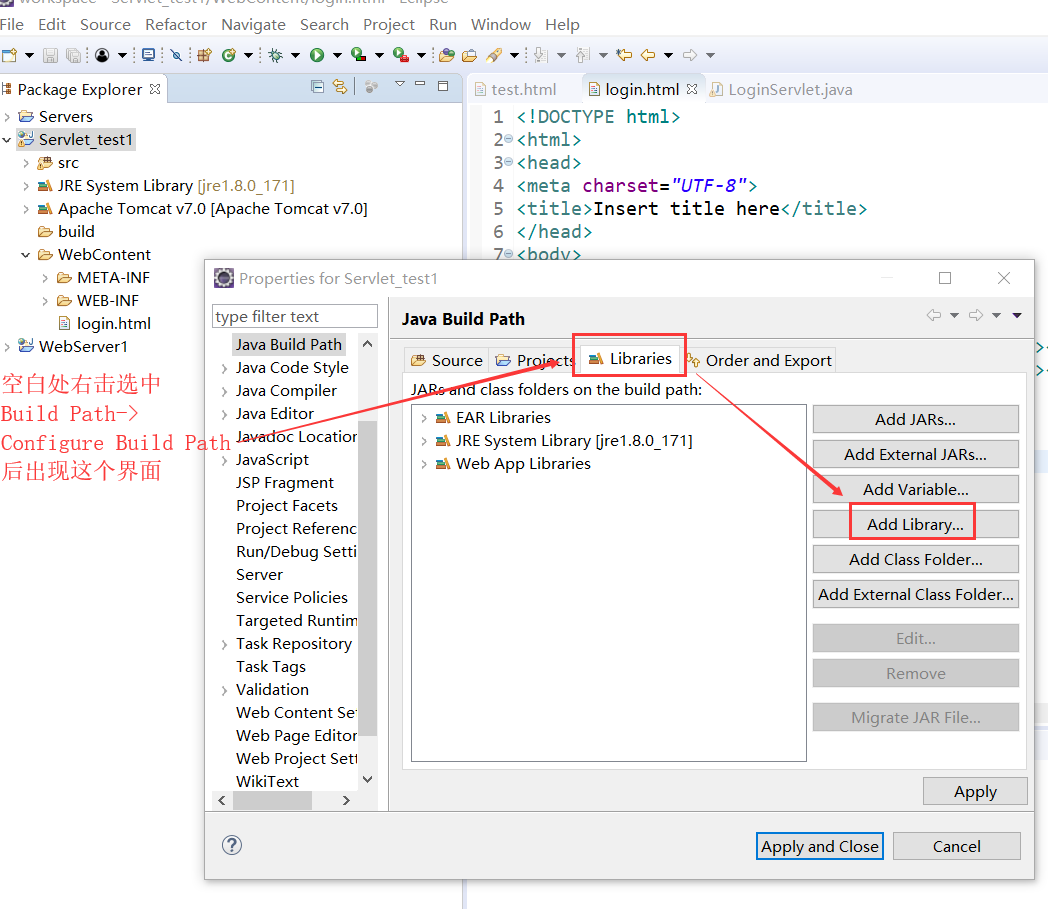Viewport: 1048px width, 909px height.
Task: Click the dialog back navigation arrow
Action: [934, 315]
